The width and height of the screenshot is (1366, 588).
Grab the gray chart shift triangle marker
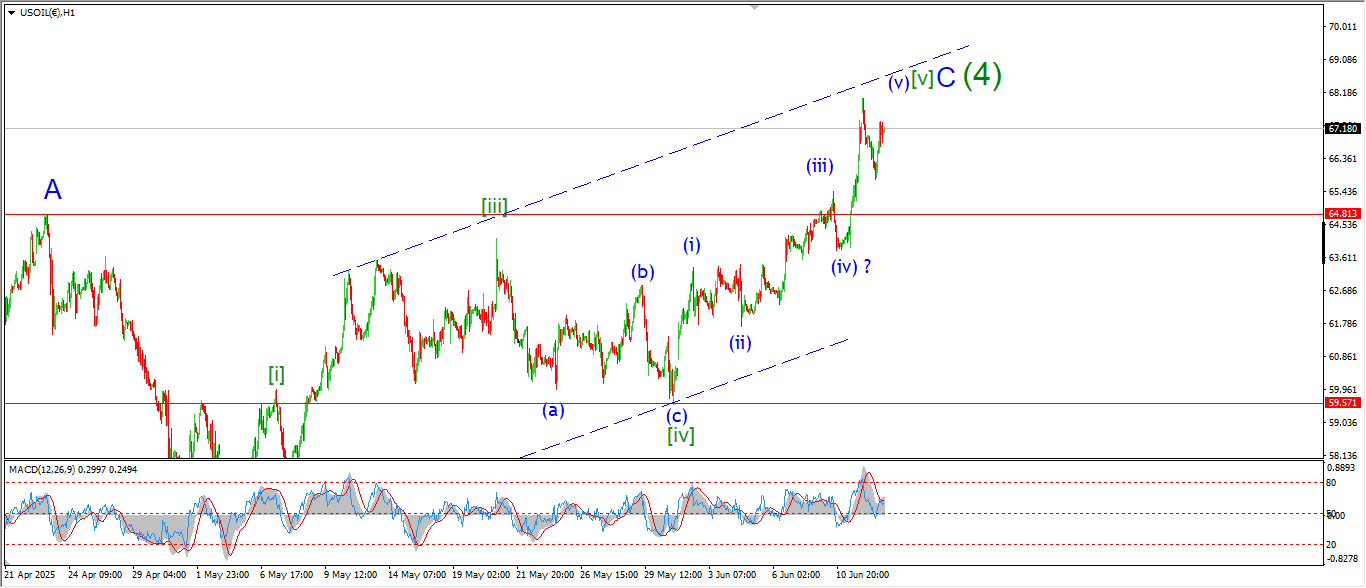[754, 8]
